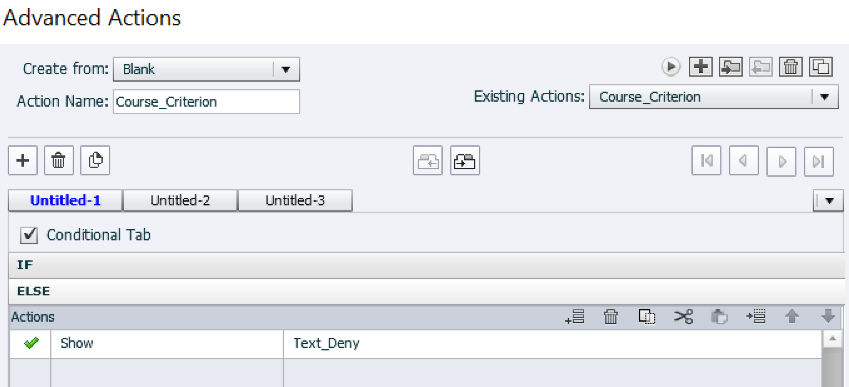Open the decision tabs overflow dropdown

pos(828,201)
